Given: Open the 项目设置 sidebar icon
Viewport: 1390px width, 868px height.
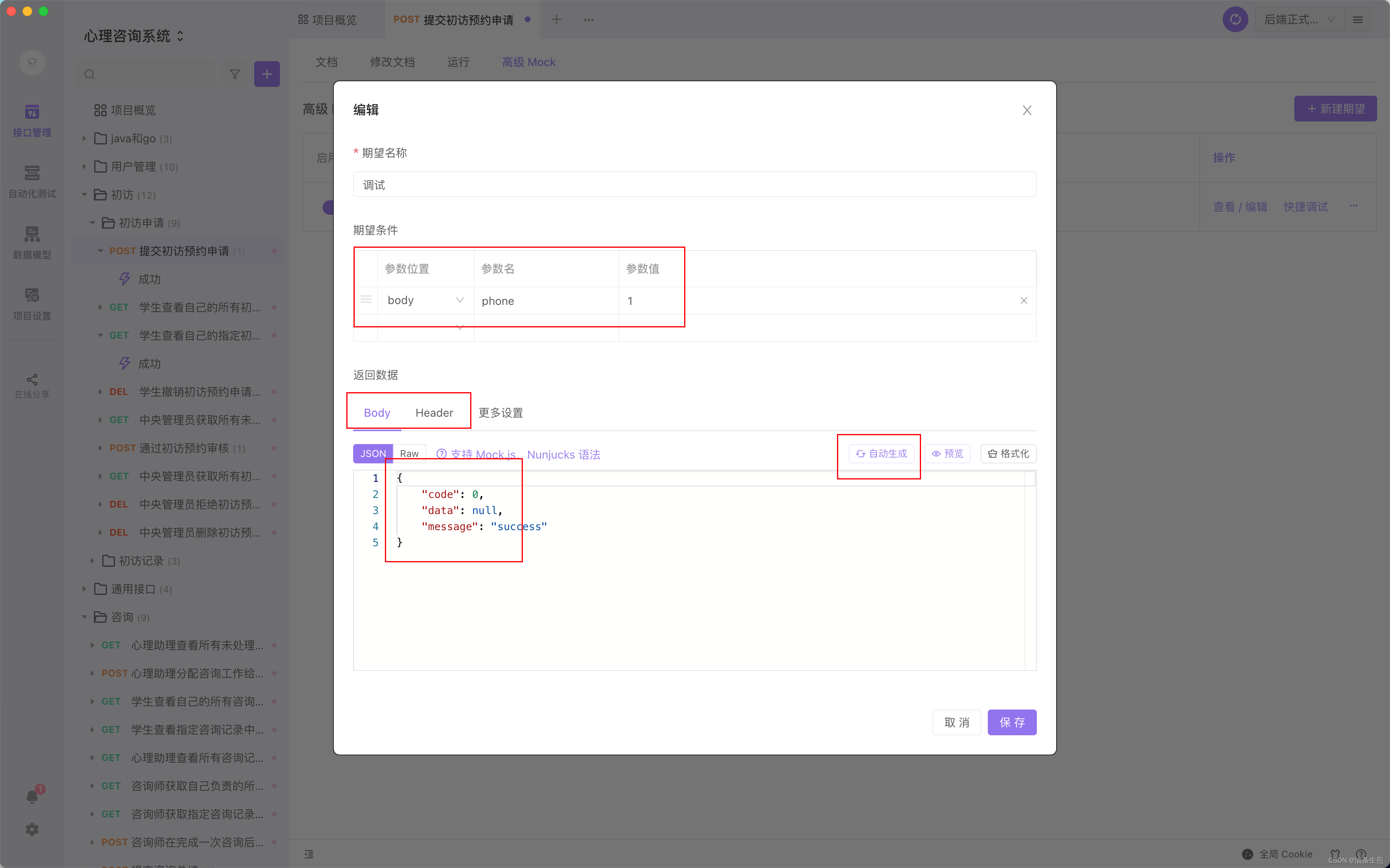Looking at the screenshot, I should pyautogui.click(x=32, y=304).
